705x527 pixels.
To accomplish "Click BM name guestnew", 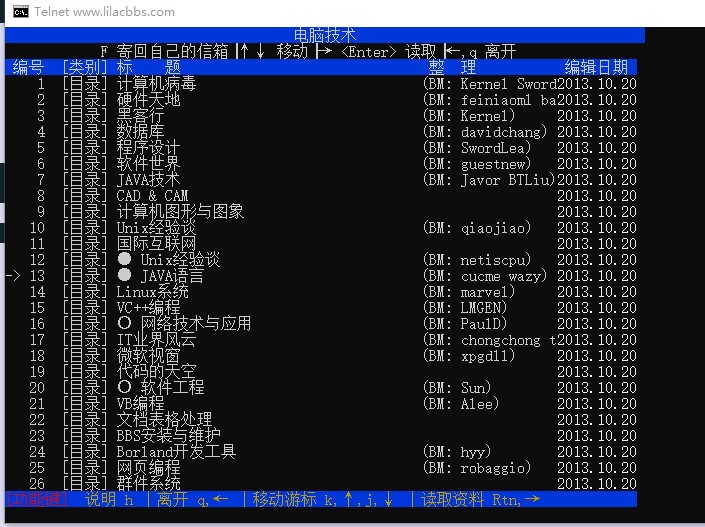I will (x=492, y=164).
